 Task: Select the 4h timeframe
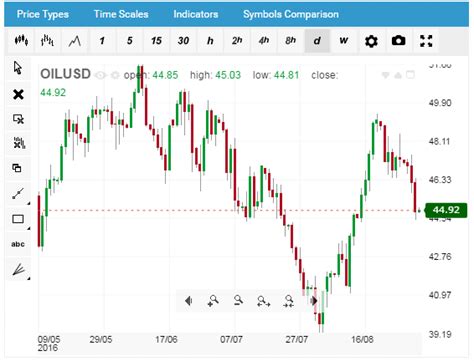[264, 41]
